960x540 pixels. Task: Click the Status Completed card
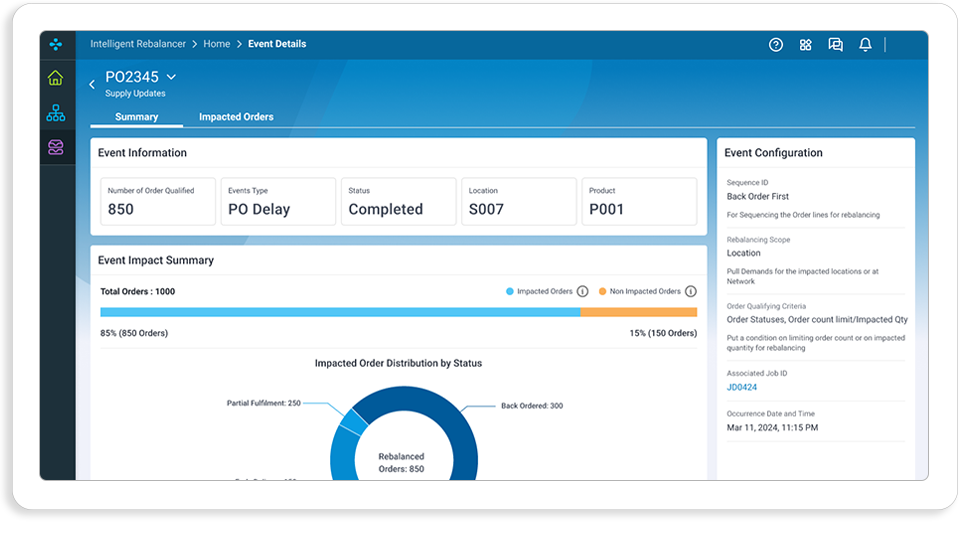point(399,201)
